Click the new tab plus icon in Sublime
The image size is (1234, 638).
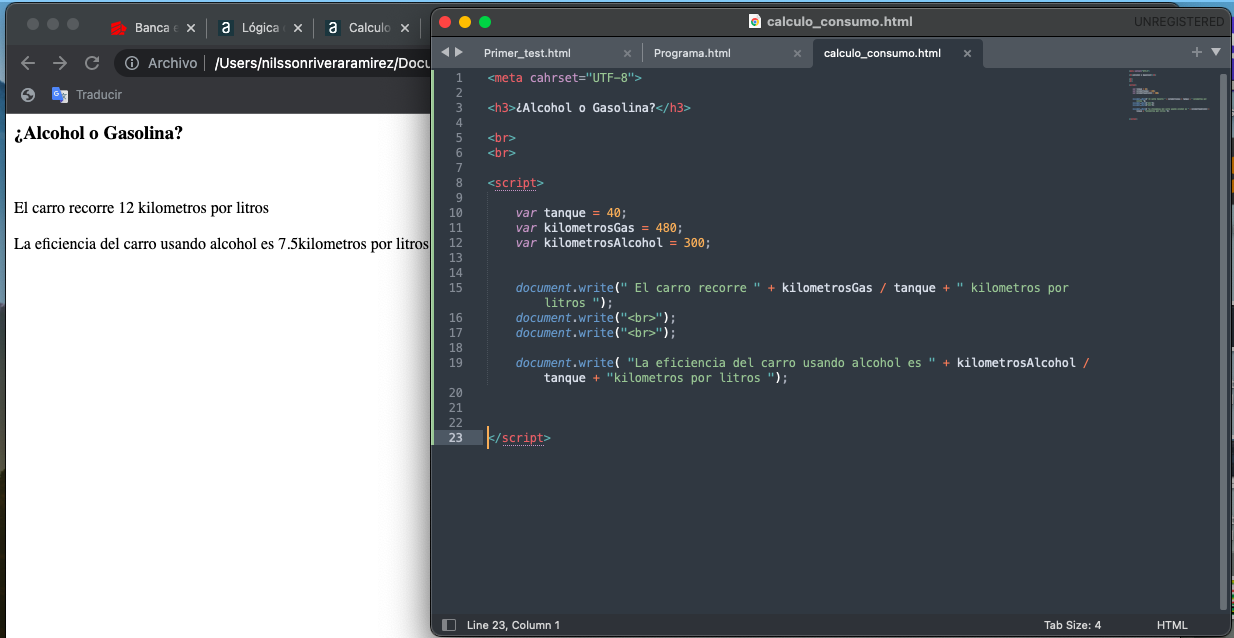click(x=1197, y=52)
